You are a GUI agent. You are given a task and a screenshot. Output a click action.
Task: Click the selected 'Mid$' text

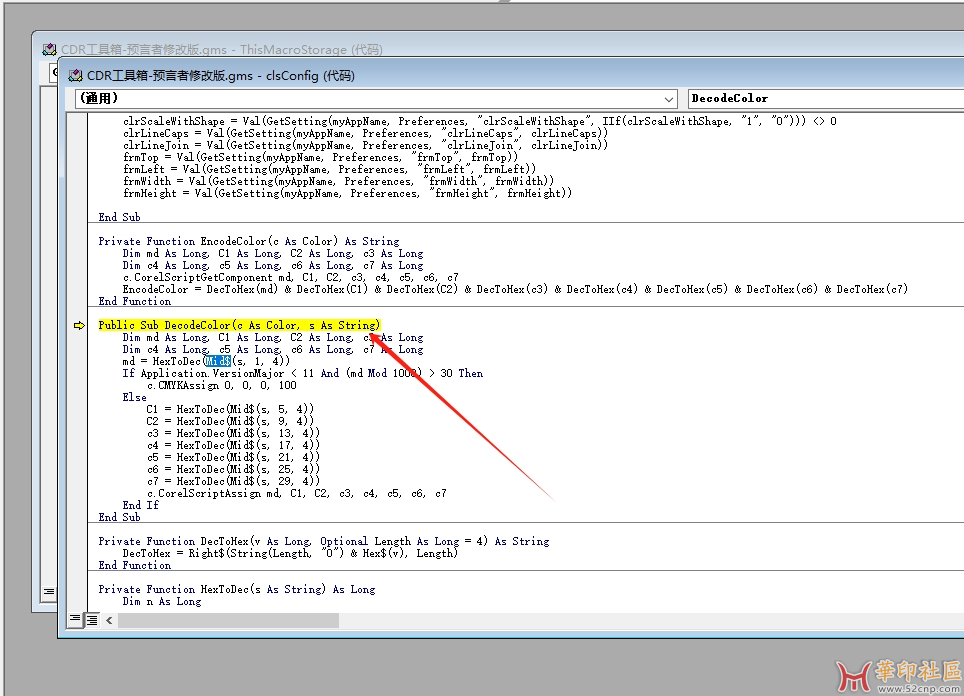(217, 362)
